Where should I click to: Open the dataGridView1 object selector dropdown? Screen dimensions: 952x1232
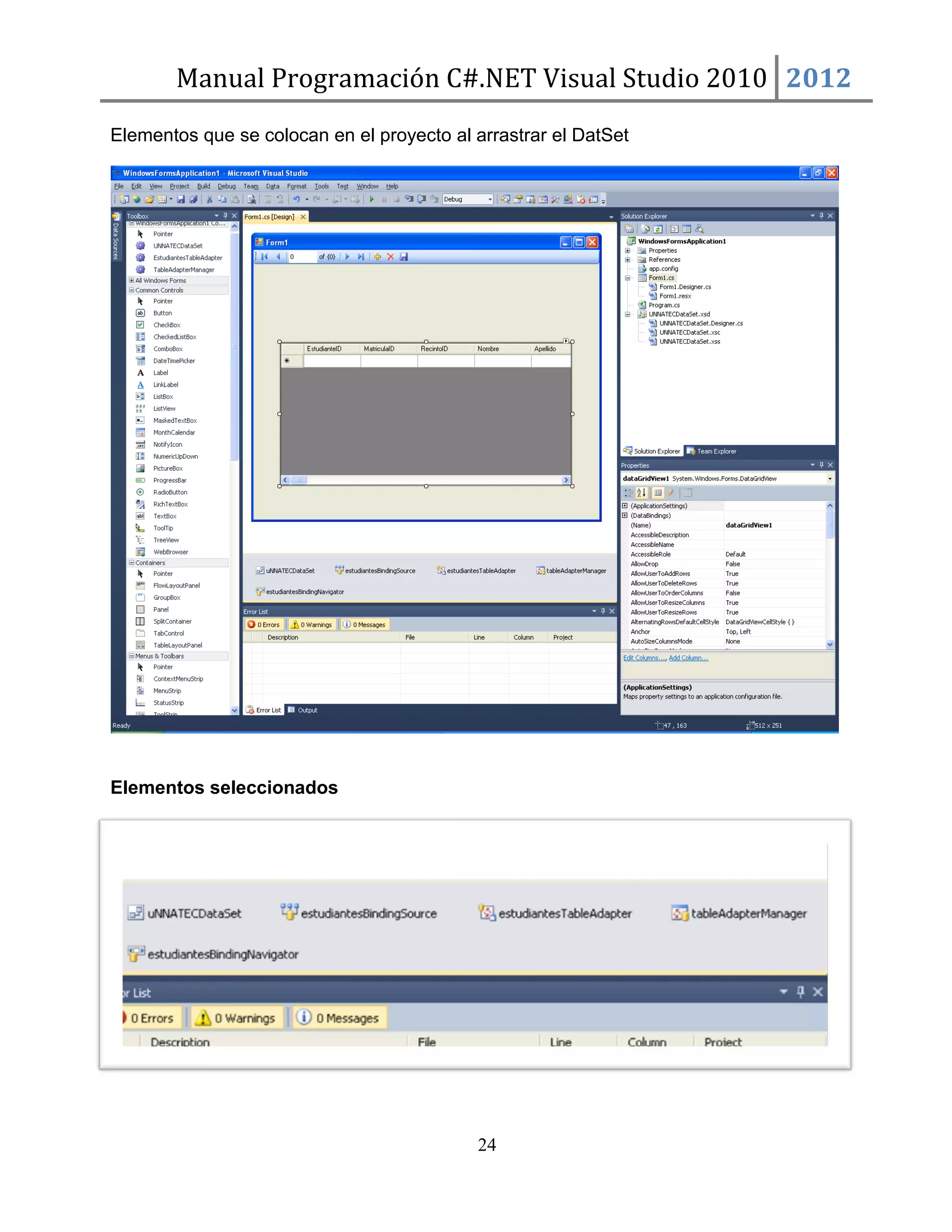pos(830,478)
